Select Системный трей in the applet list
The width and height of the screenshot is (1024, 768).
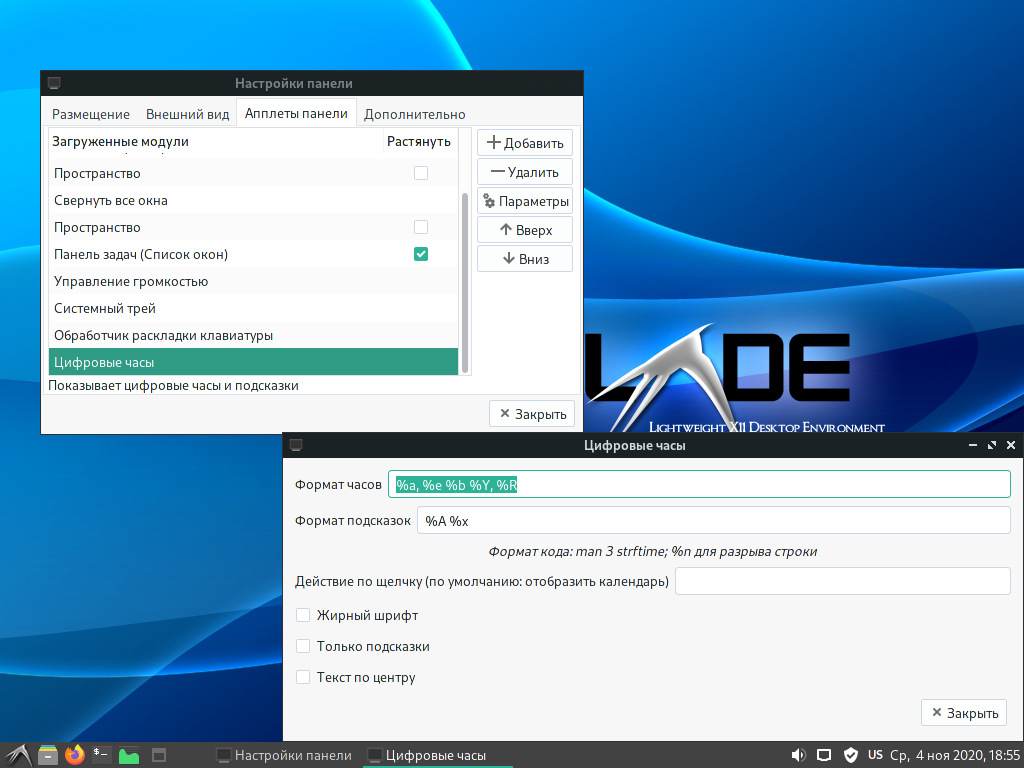(x=105, y=308)
